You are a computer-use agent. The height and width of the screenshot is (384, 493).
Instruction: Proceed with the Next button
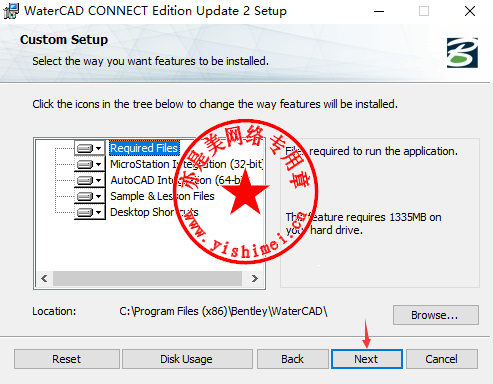click(x=367, y=359)
